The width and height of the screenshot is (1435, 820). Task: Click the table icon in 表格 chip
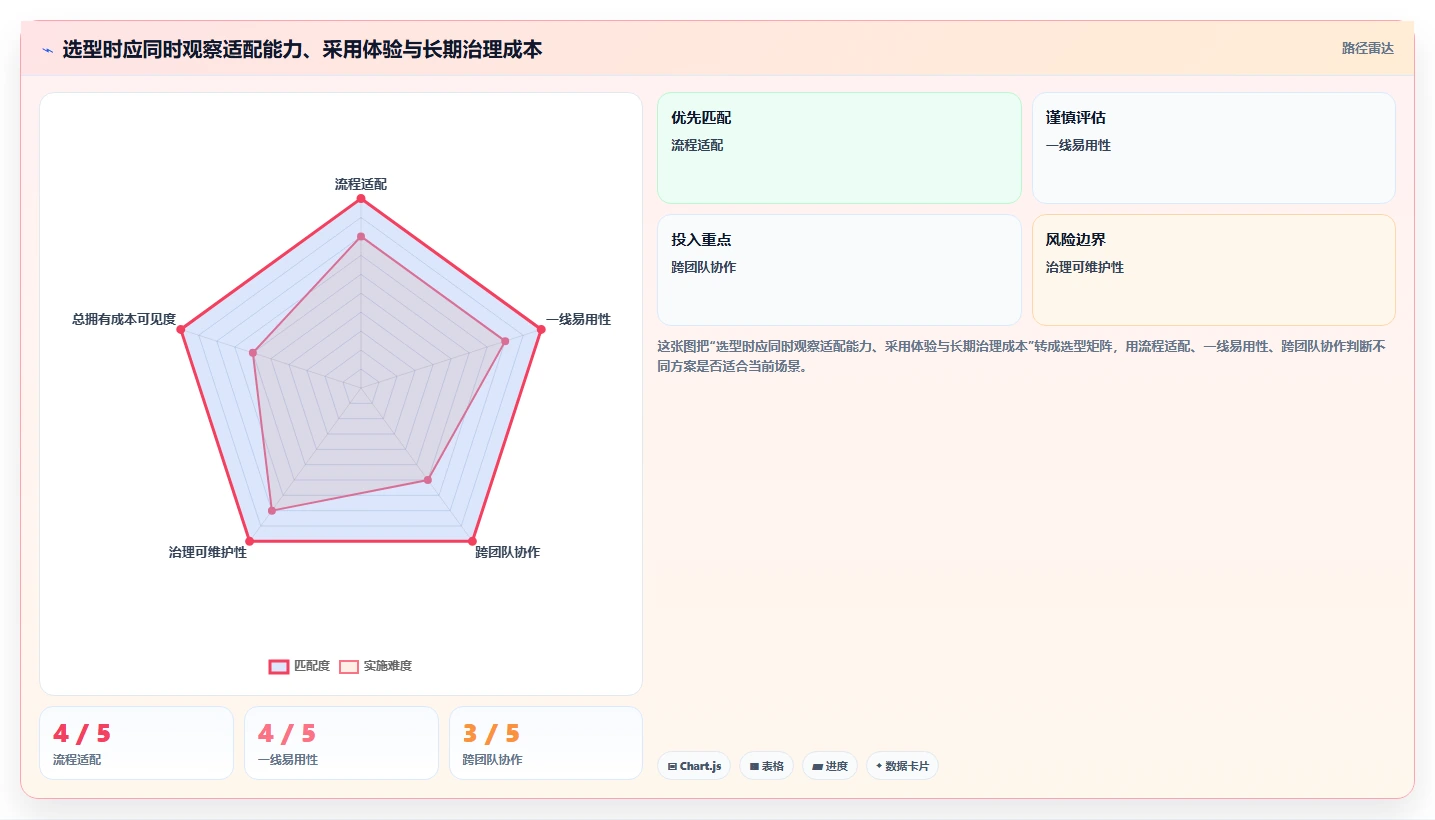tap(754, 767)
